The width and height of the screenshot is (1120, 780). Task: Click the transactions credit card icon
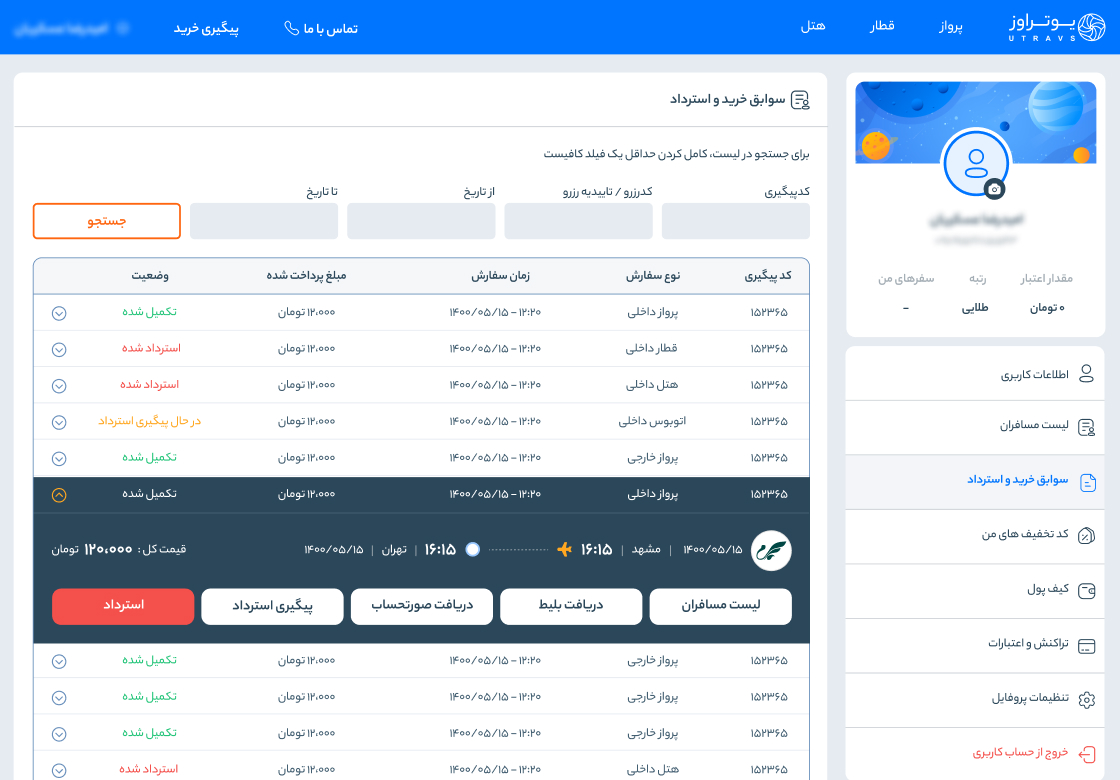1086,645
